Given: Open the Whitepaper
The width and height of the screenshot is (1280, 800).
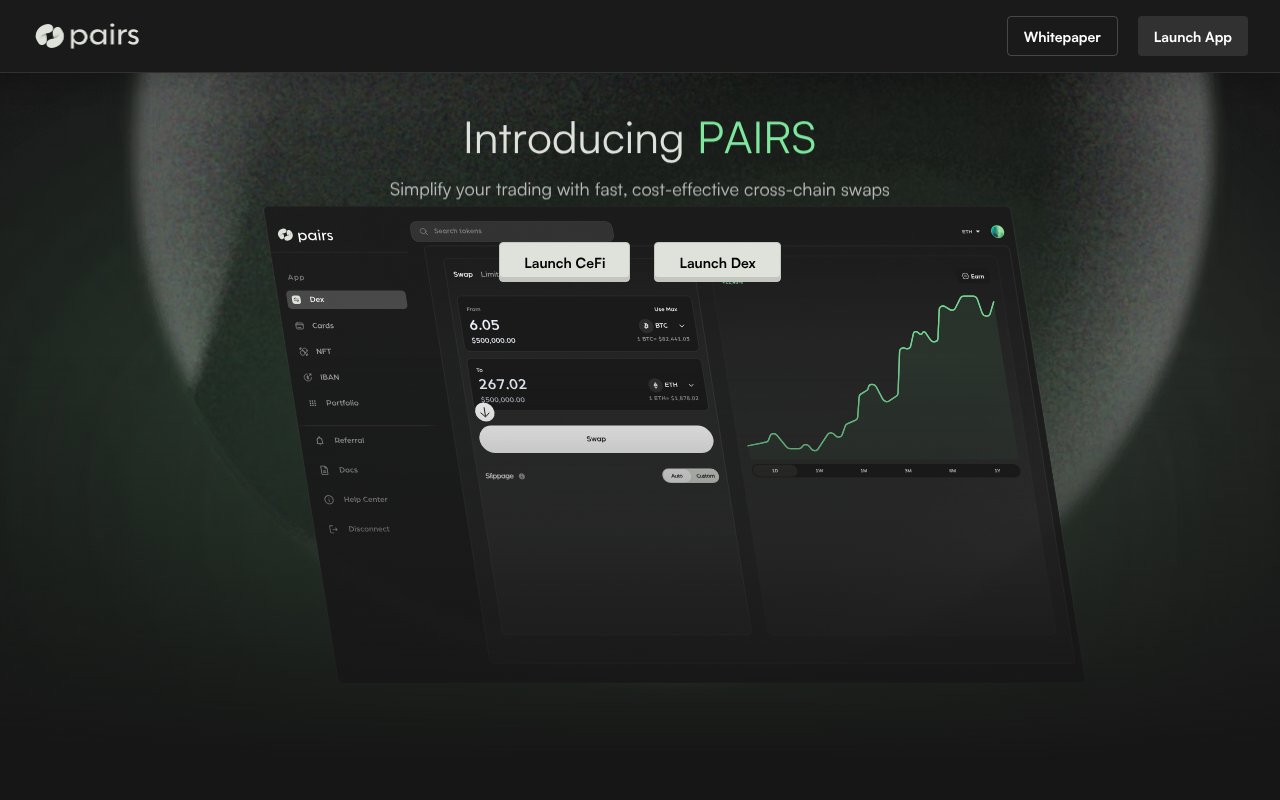Looking at the screenshot, I should (1062, 36).
